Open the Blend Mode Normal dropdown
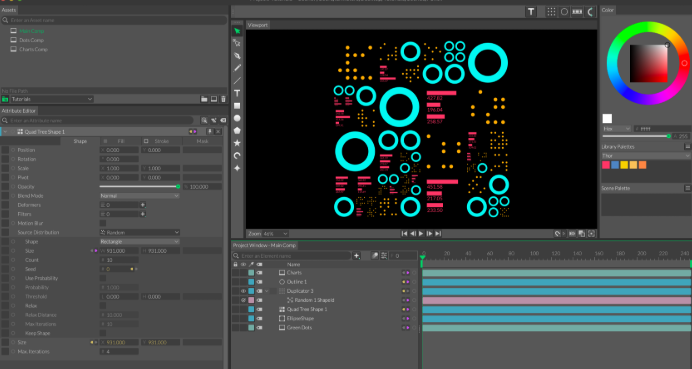692x369 pixels. [139, 196]
